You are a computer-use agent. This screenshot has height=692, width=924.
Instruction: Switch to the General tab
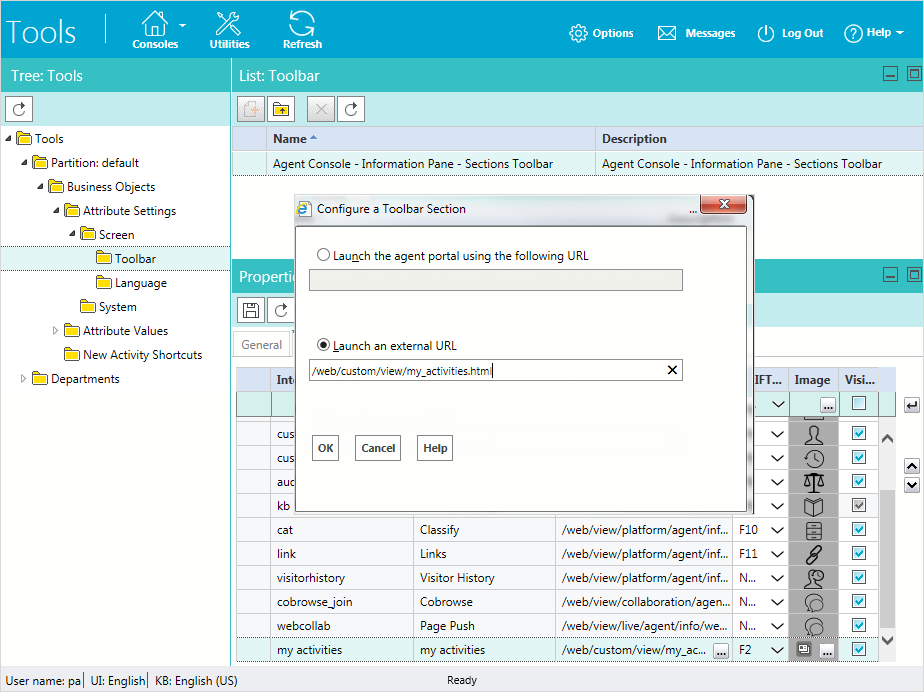[x=262, y=345]
